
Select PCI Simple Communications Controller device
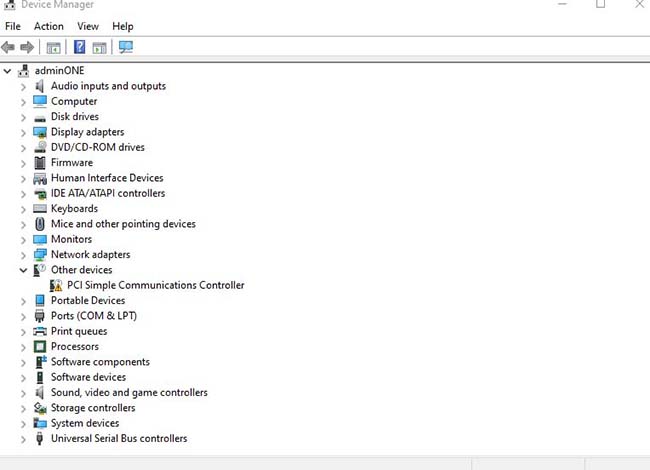(155, 285)
